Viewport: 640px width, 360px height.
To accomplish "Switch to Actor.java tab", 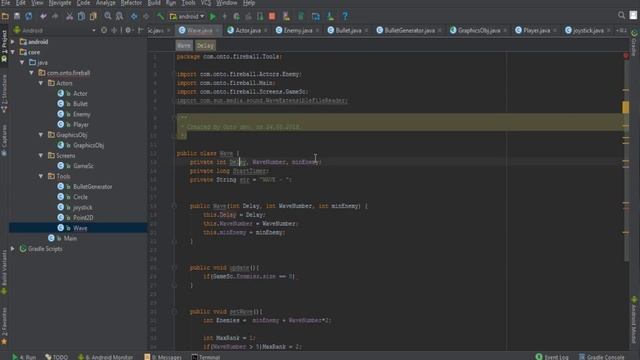I will pyautogui.click(x=248, y=31).
